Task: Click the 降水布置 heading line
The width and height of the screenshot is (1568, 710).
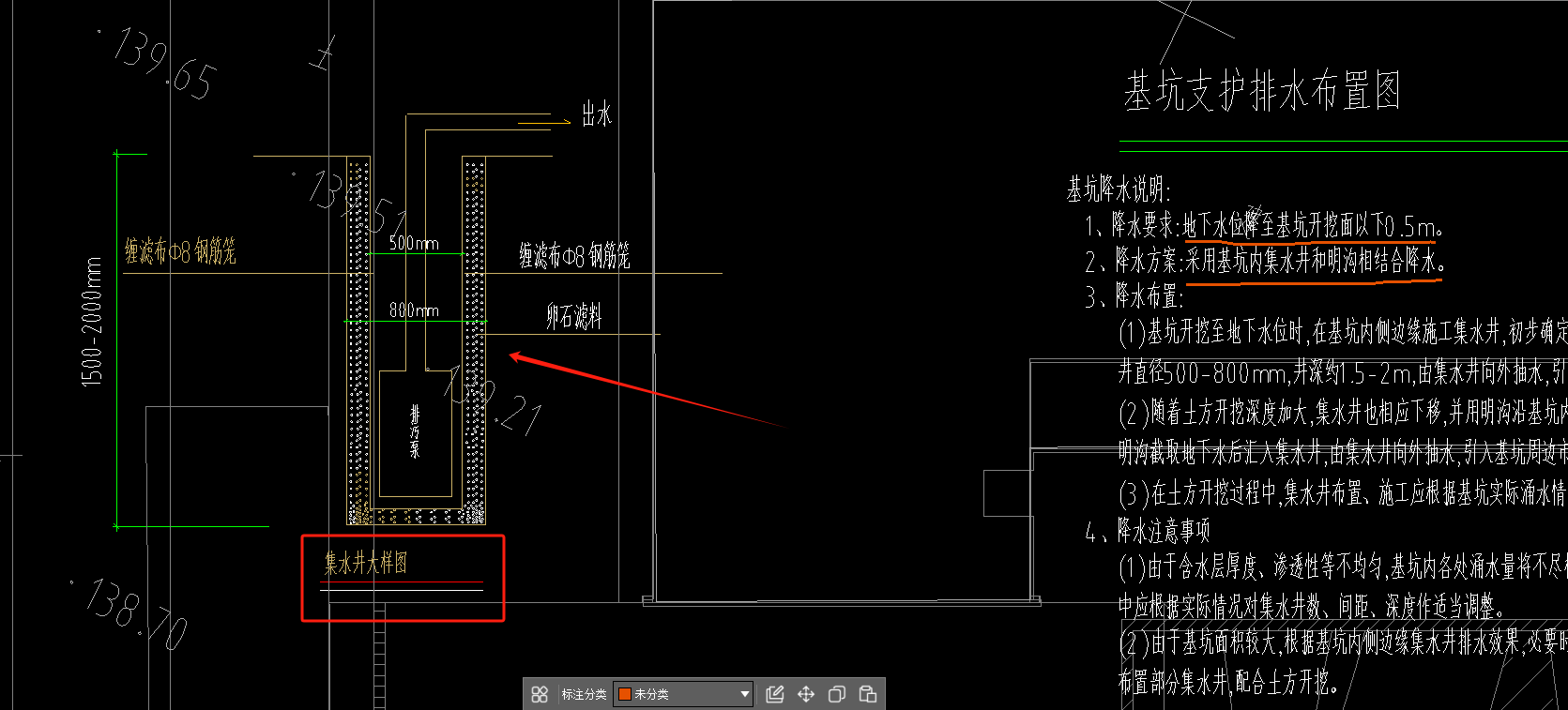Action: (x=1134, y=296)
